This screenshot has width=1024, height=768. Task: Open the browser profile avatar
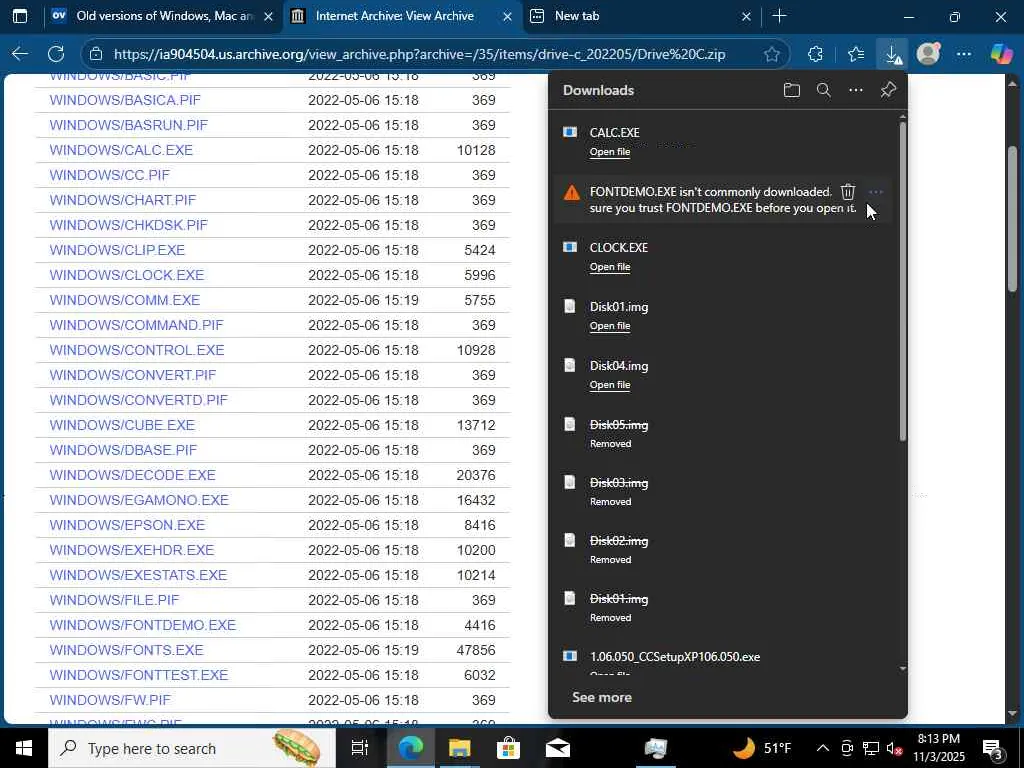click(928, 54)
